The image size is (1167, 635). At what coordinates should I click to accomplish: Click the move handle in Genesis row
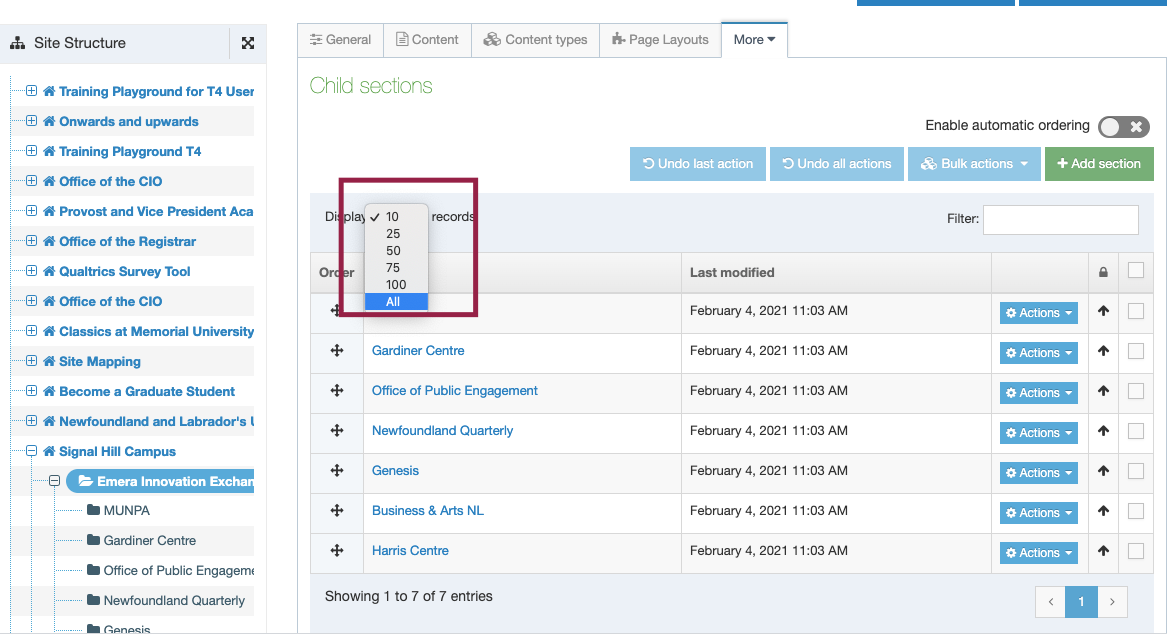coord(337,470)
